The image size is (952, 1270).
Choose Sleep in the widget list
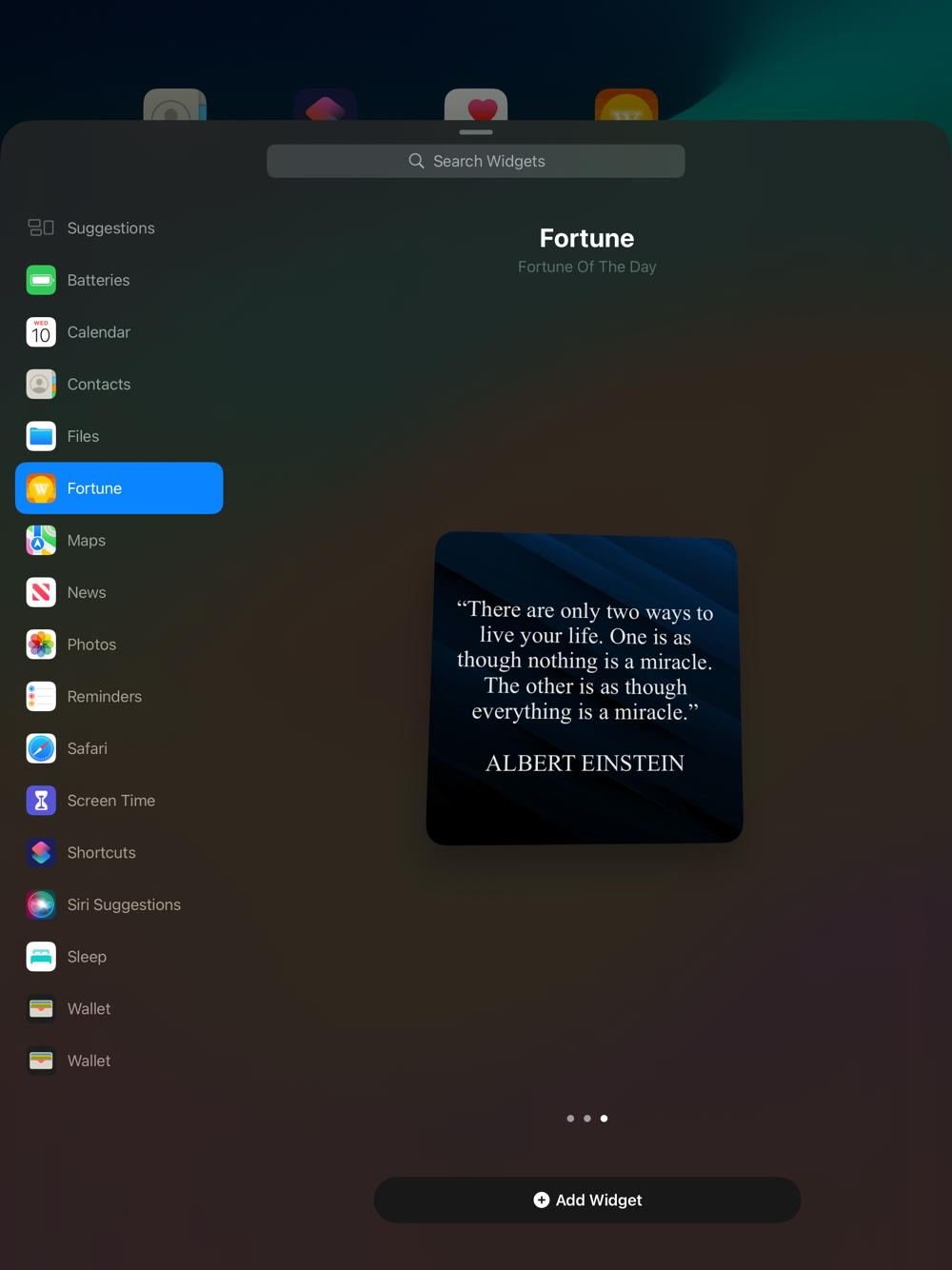pos(119,957)
